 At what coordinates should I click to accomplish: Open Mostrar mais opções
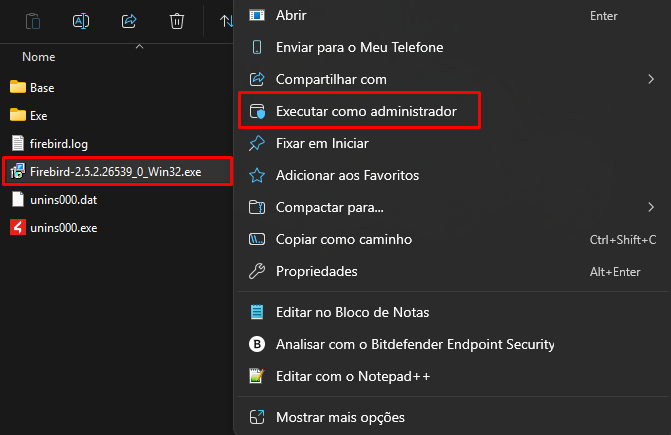(x=340, y=417)
